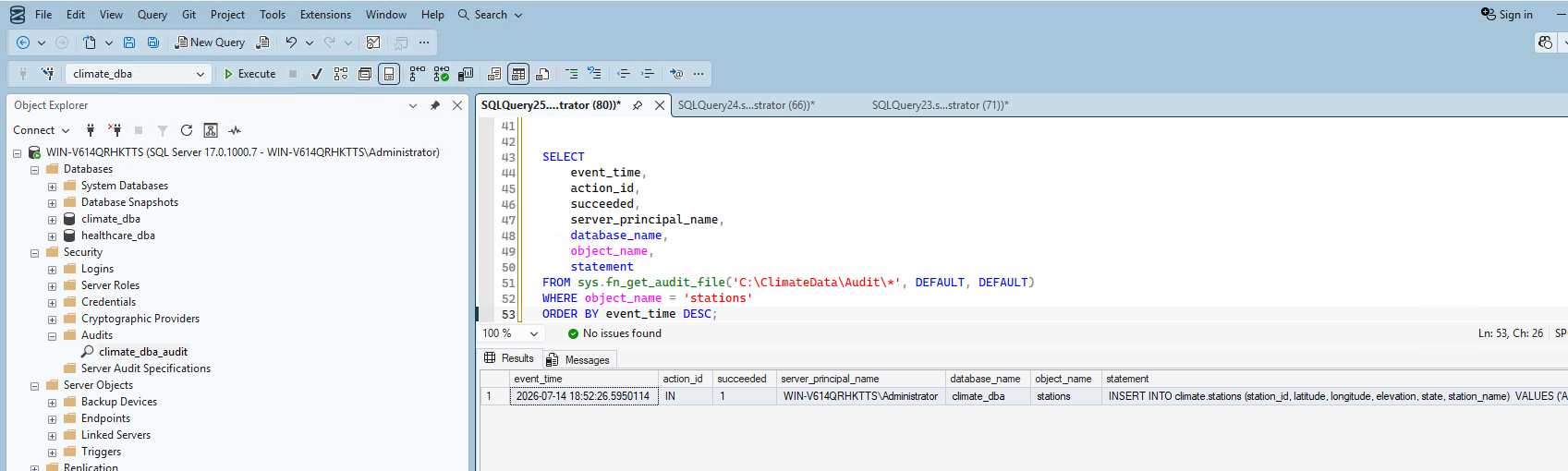
Task: Switch to SQLQuery23 tab
Action: tap(941, 105)
